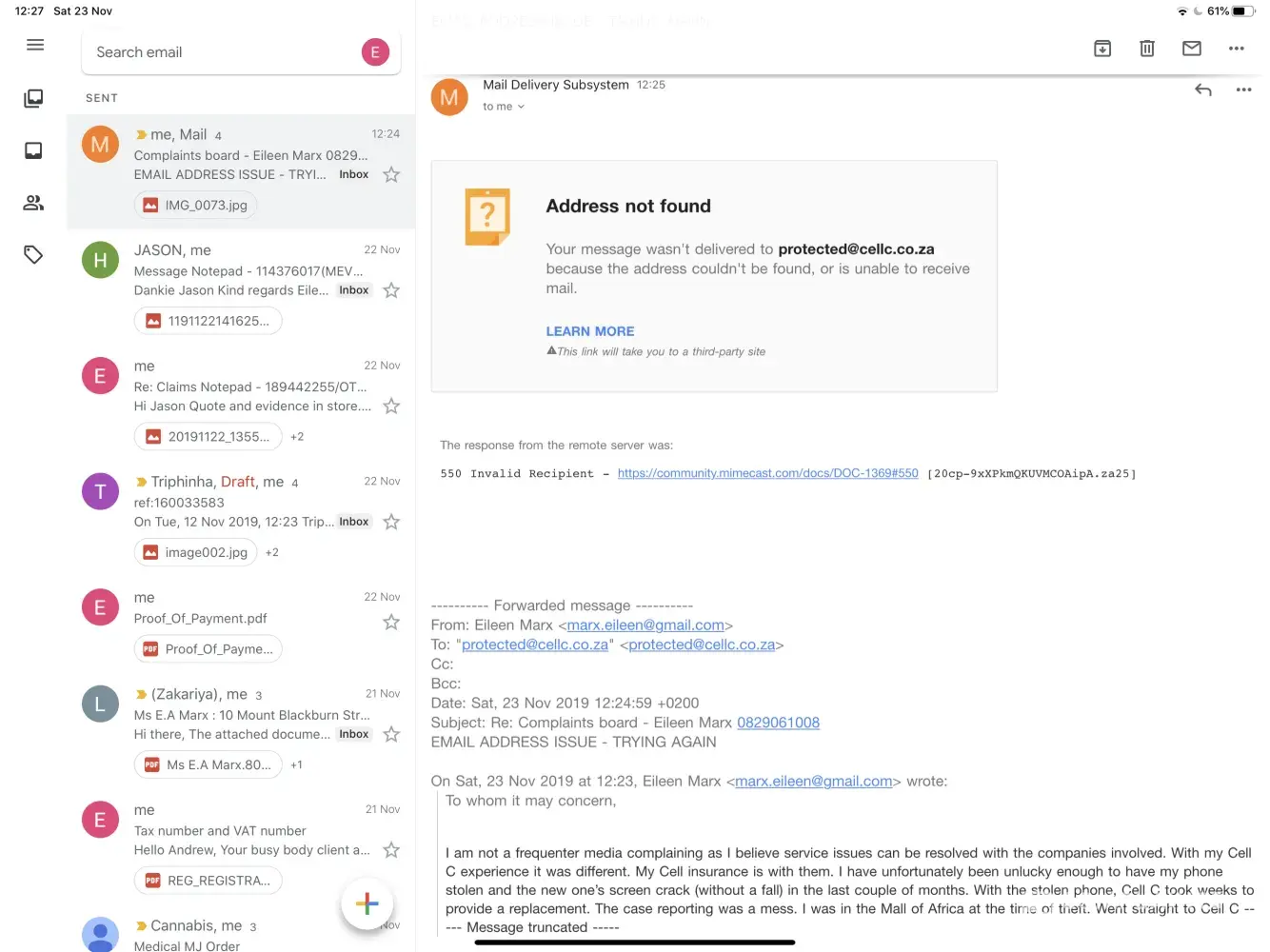
Task: Reply to Mail Delivery Subsystem message
Action: [x=1203, y=89]
